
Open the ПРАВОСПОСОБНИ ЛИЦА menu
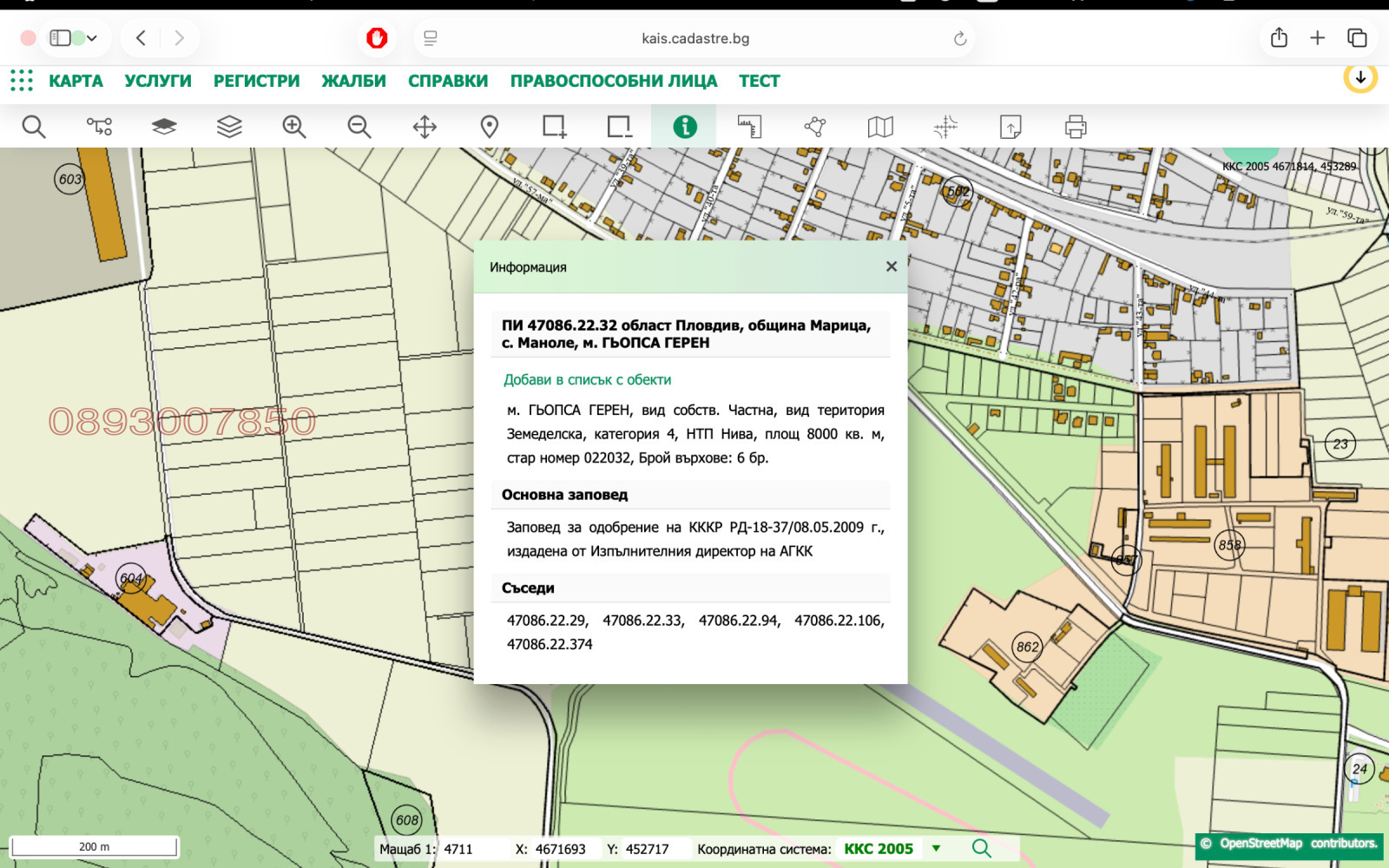(x=614, y=81)
